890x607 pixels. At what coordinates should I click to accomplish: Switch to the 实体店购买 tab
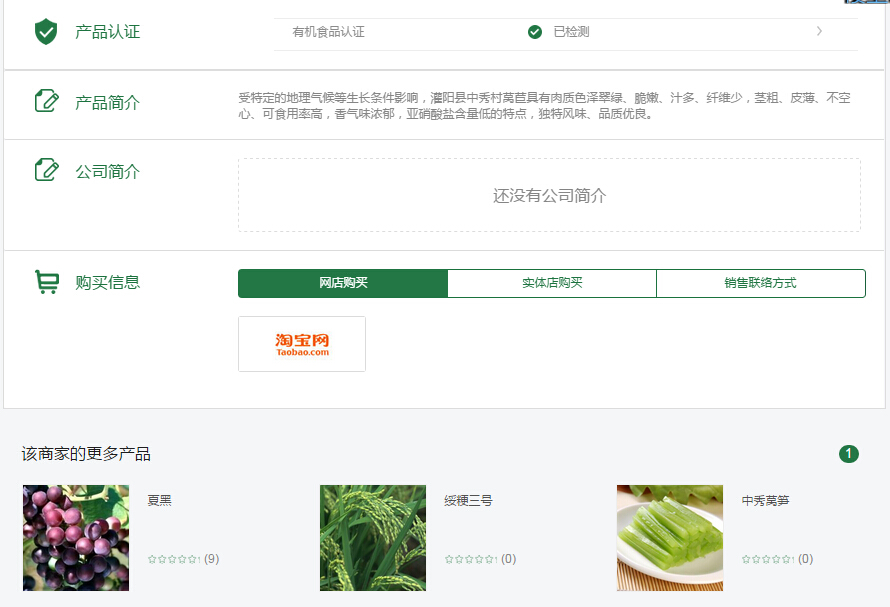click(x=552, y=283)
